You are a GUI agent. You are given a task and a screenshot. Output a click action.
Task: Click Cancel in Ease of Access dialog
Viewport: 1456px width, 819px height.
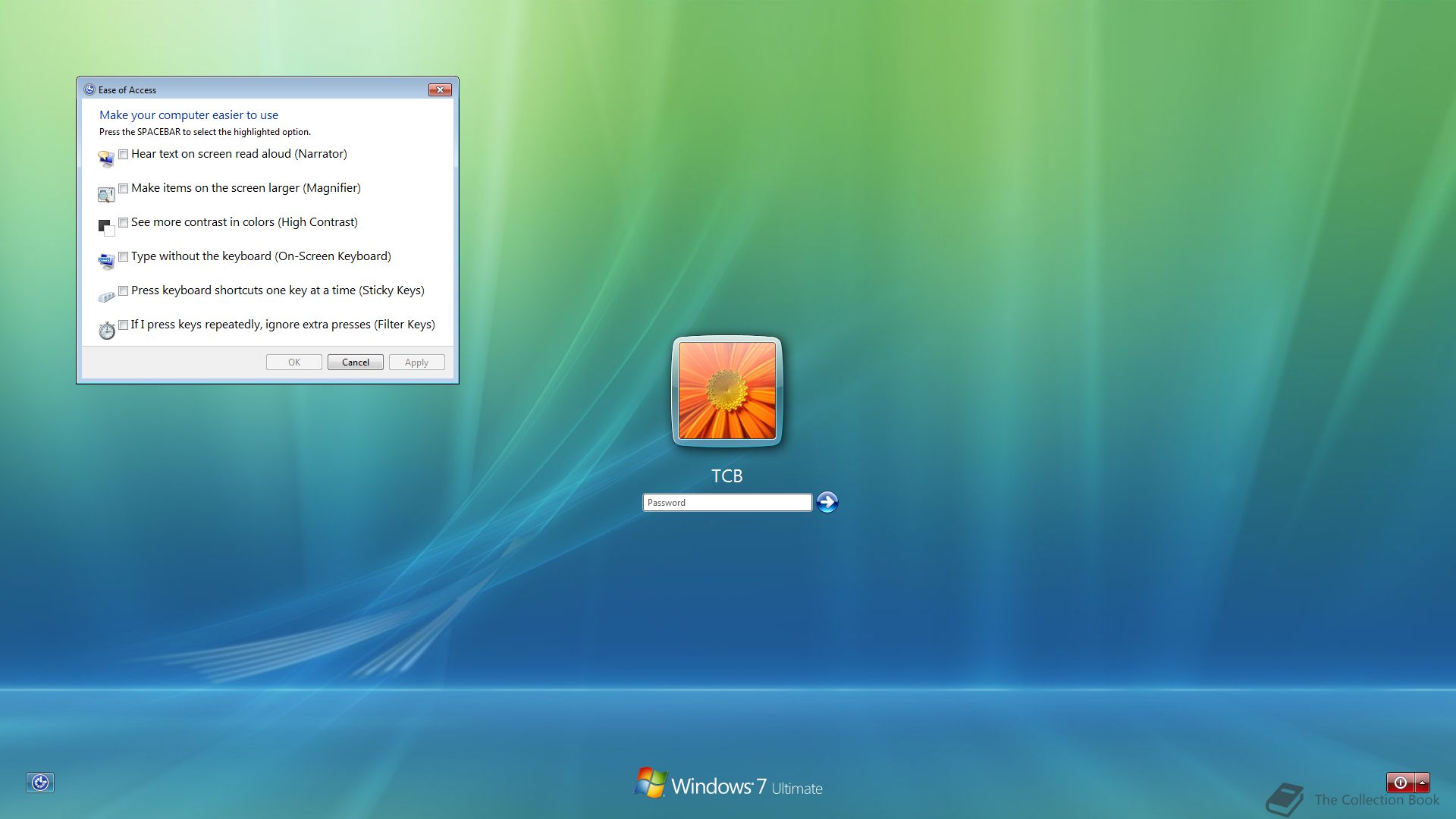click(356, 362)
